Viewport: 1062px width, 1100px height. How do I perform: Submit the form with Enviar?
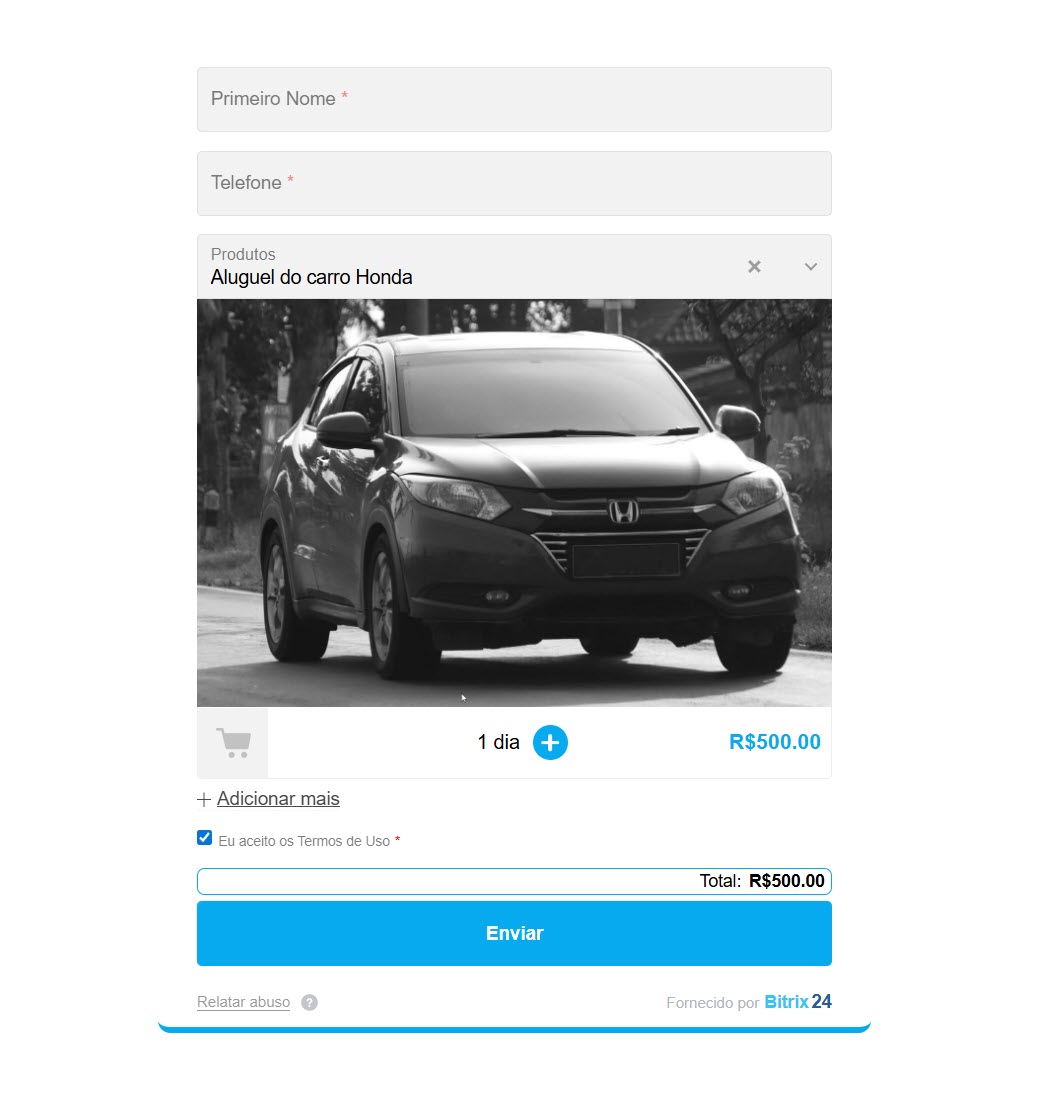click(x=514, y=933)
